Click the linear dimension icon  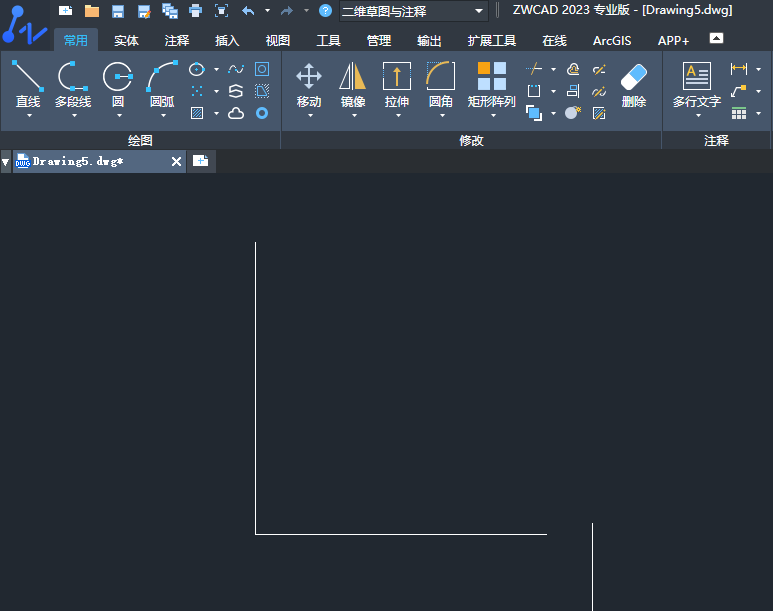[x=738, y=69]
